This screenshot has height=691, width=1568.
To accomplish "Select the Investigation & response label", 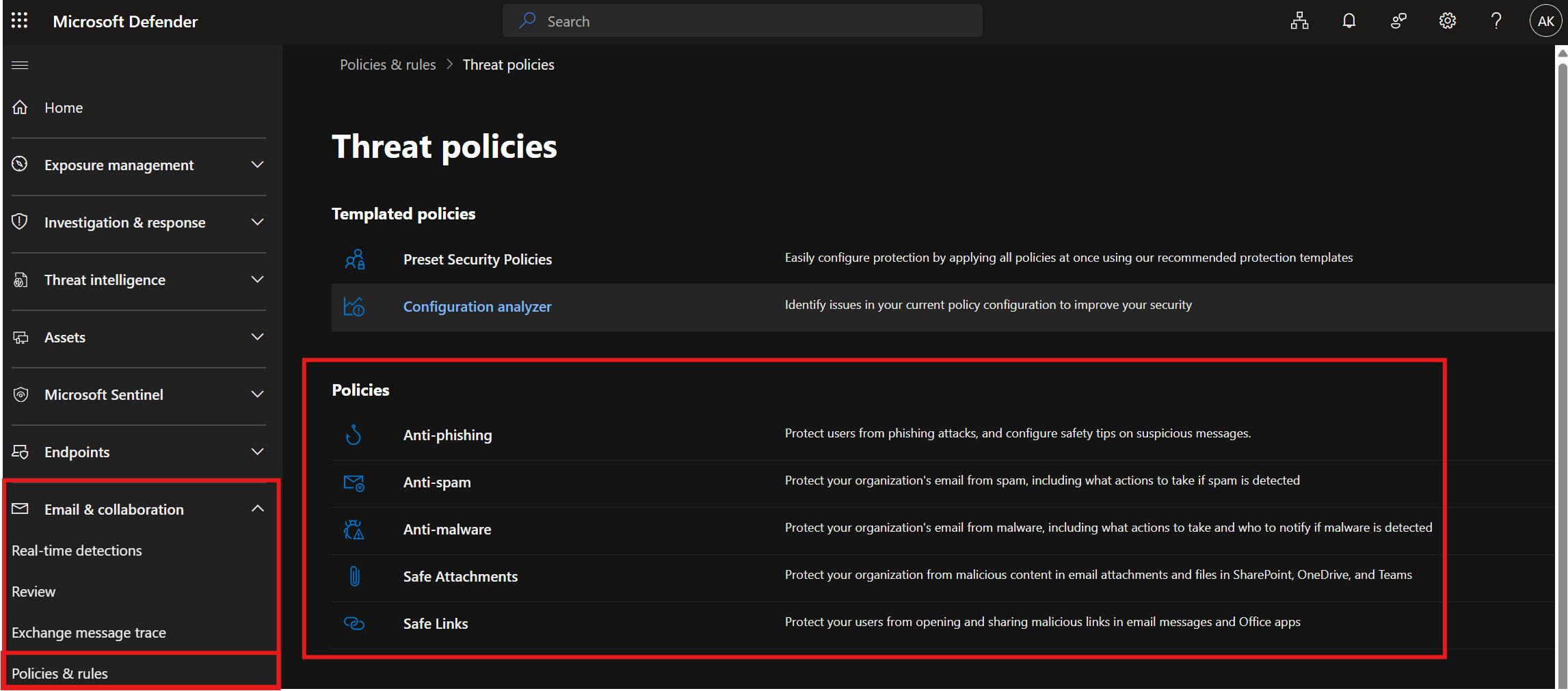I will coord(124,223).
